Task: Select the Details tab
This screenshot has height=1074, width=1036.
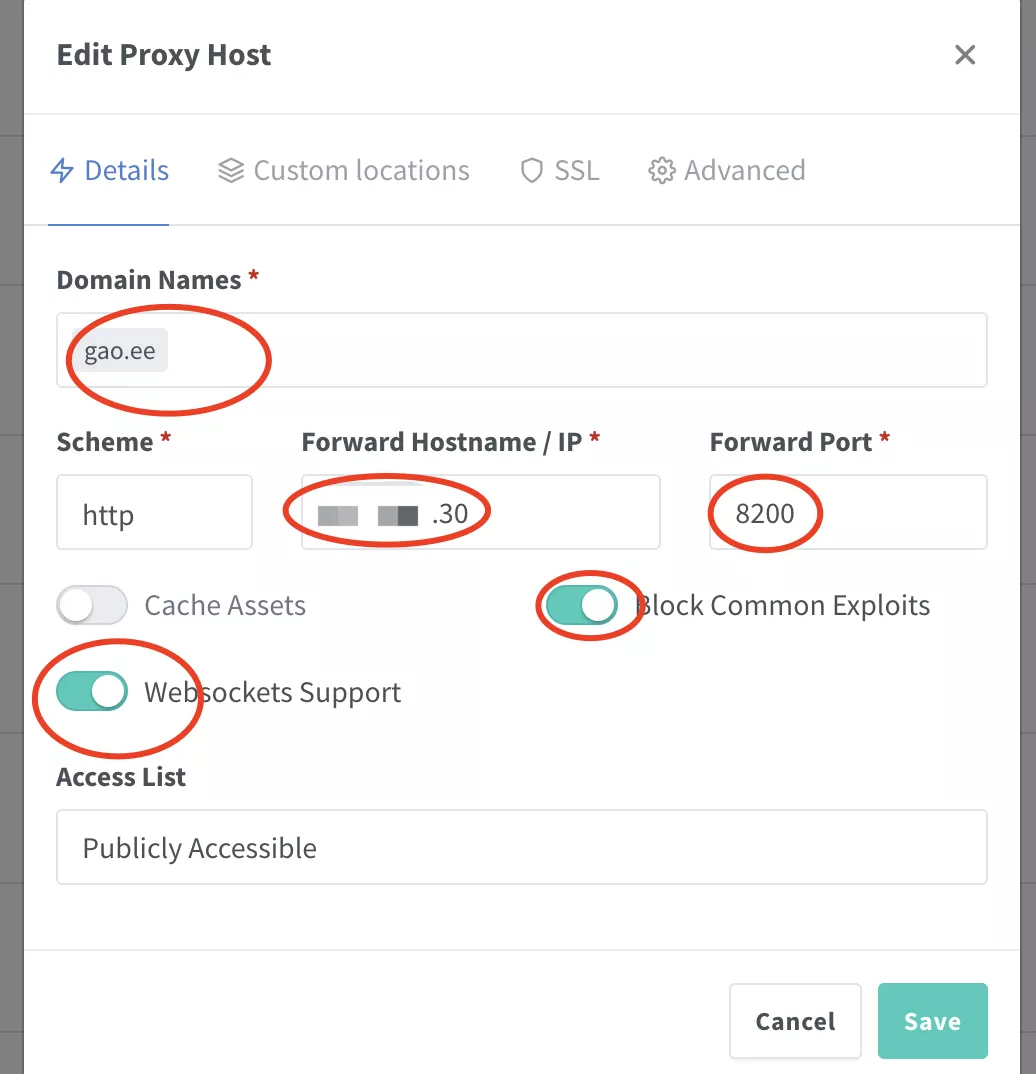Action: (126, 171)
